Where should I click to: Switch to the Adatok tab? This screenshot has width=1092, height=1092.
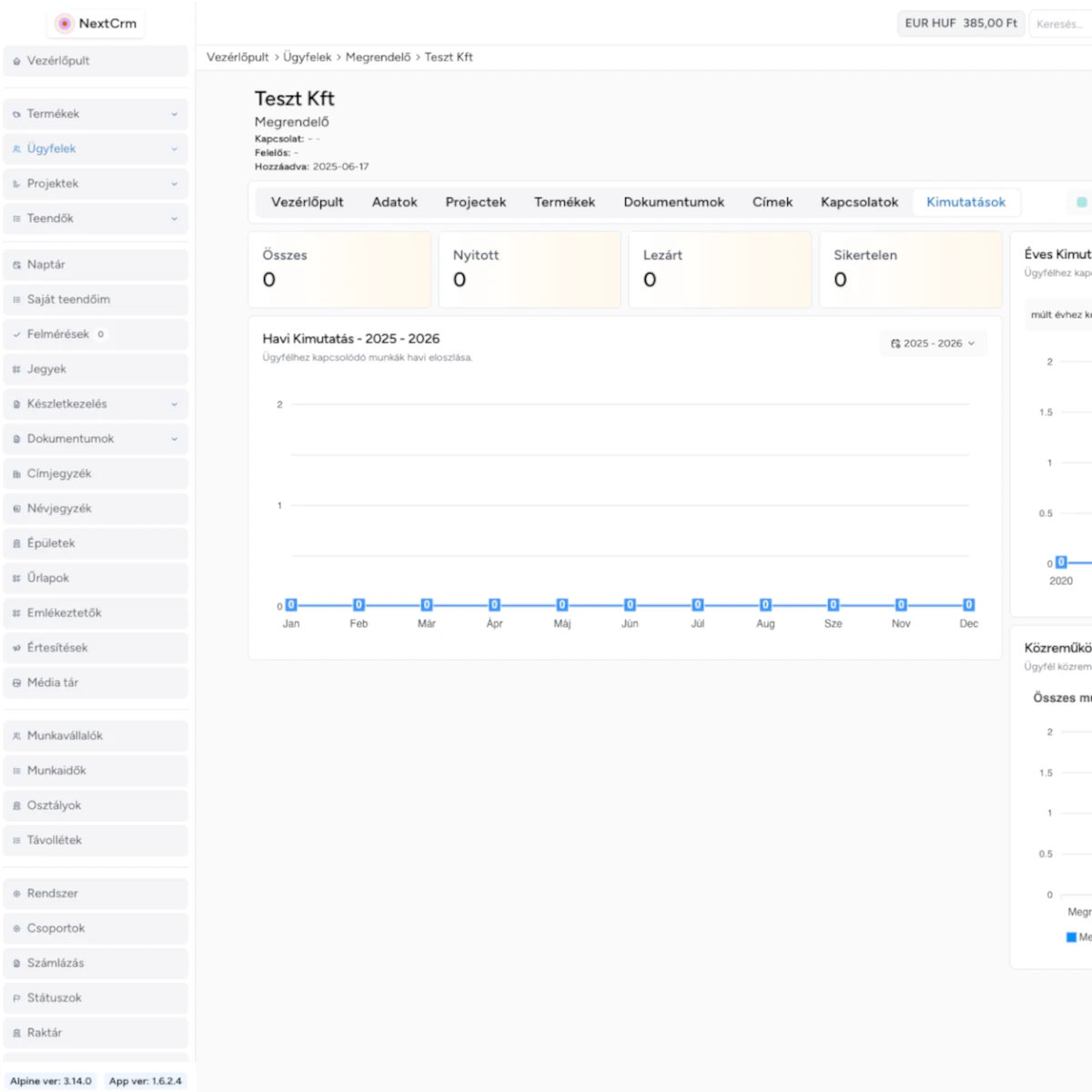[394, 202]
